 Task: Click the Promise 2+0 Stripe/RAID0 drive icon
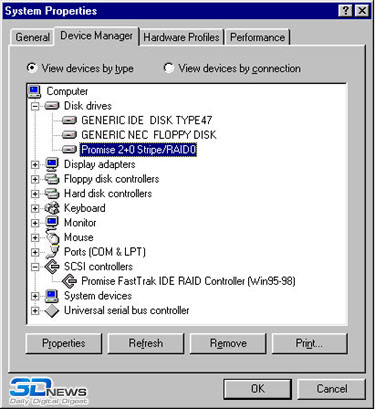pos(69,150)
